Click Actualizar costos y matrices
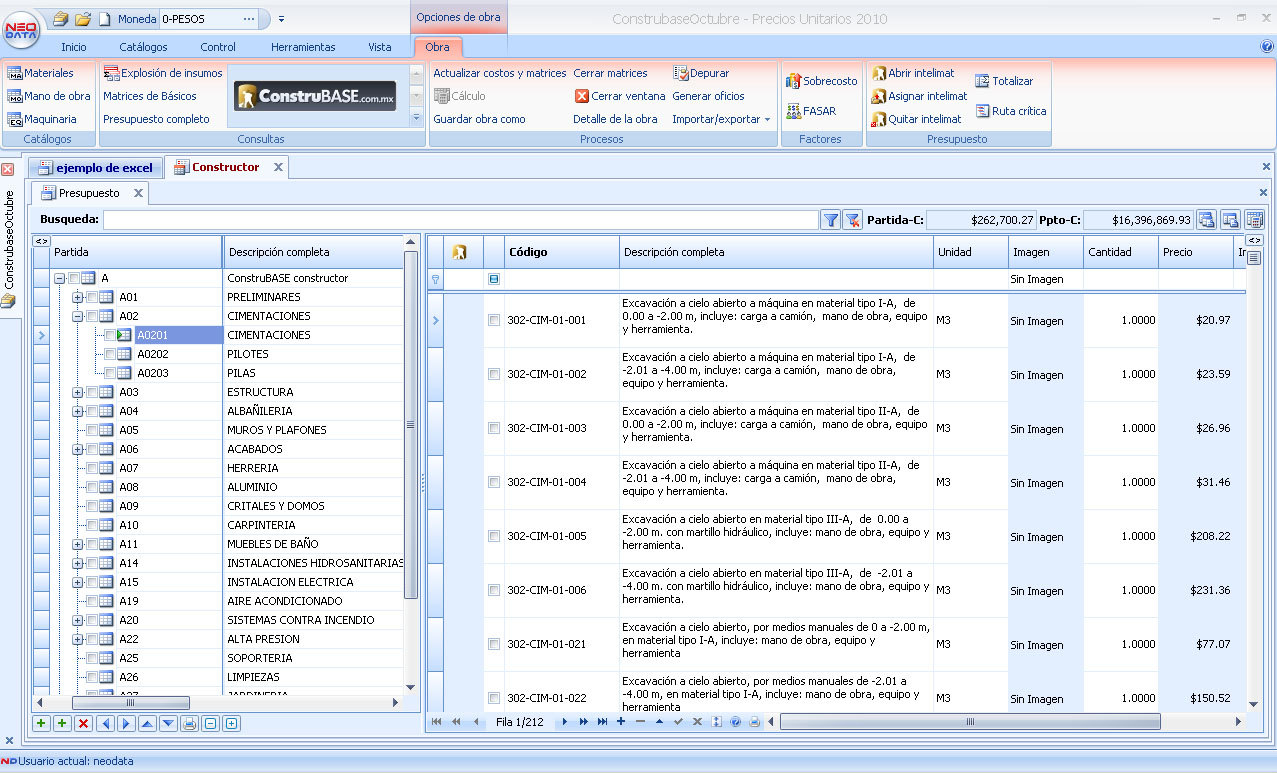Screen dimensions: 1277x773 499,72
